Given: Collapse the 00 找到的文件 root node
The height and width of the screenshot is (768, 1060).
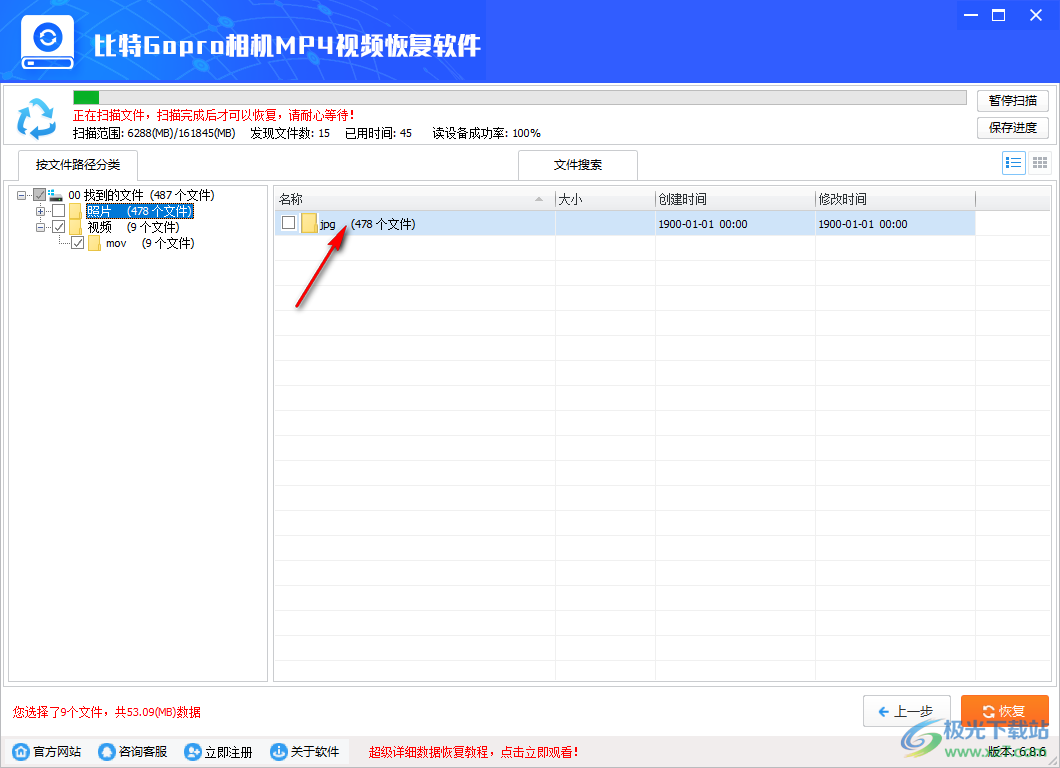Looking at the screenshot, I should coord(22,195).
